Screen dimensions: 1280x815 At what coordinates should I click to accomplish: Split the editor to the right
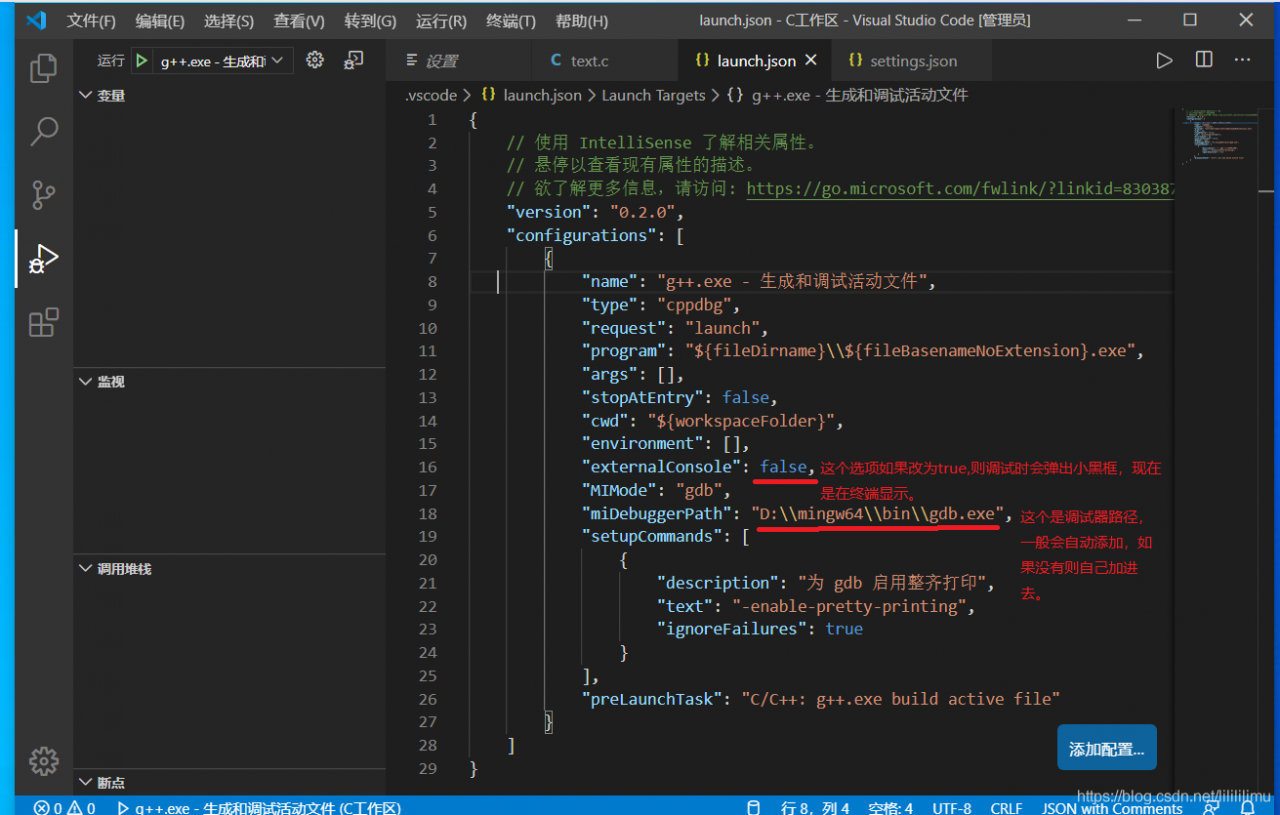click(1204, 60)
